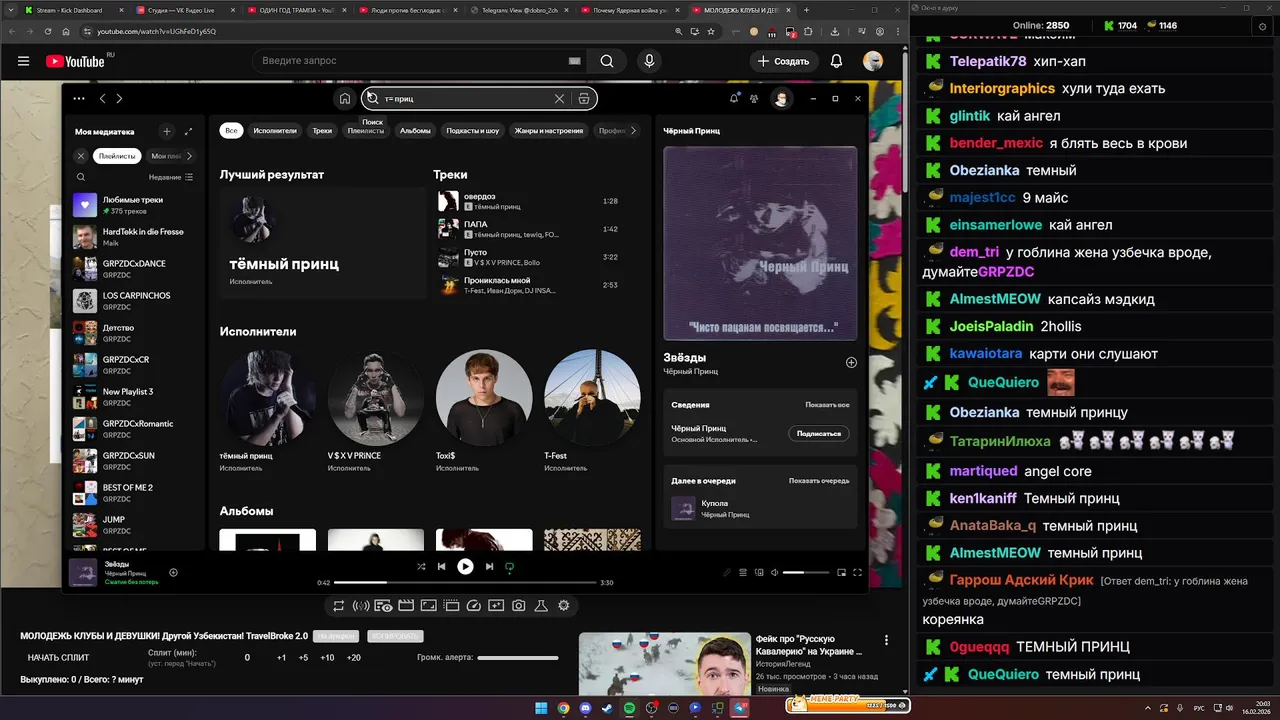Open YouTube notifications bell
1280x720 pixels.
tap(836, 61)
